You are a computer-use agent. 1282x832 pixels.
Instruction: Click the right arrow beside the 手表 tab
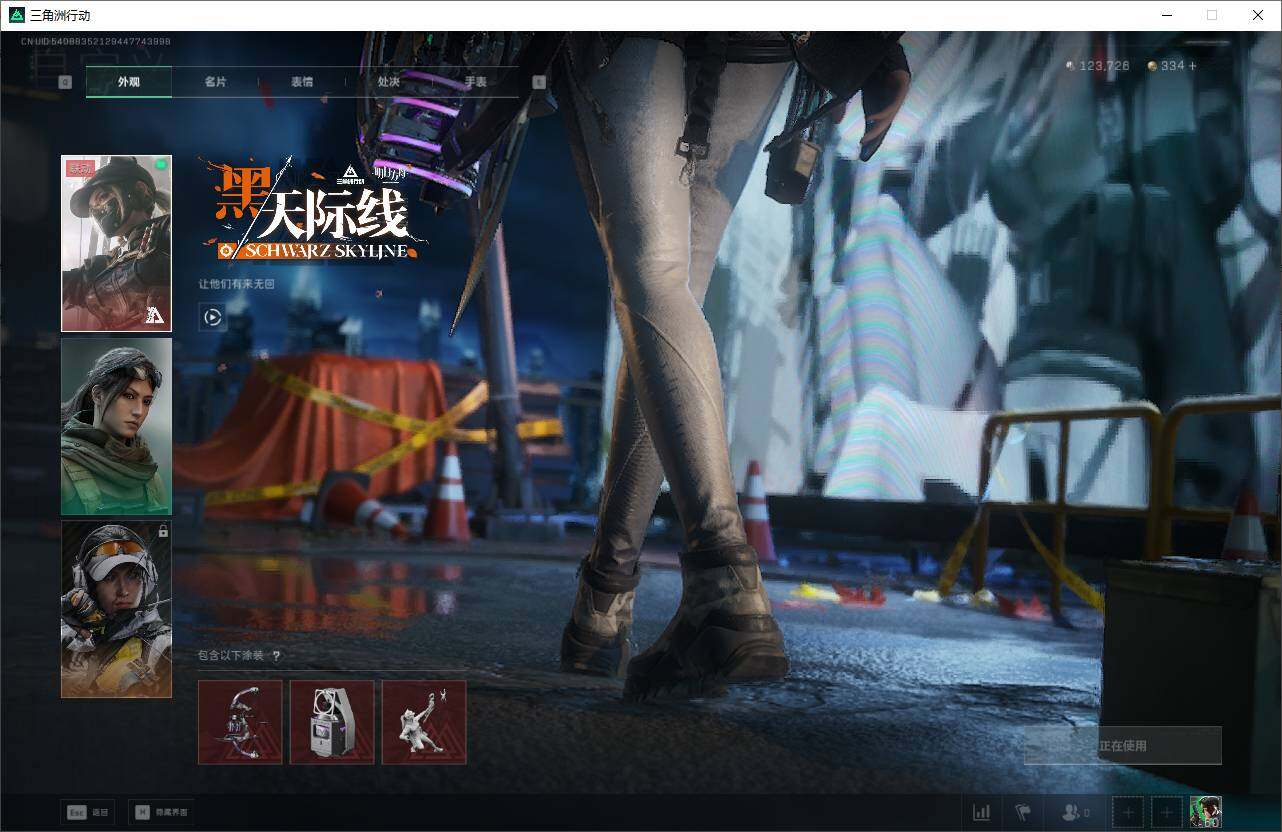tap(539, 81)
